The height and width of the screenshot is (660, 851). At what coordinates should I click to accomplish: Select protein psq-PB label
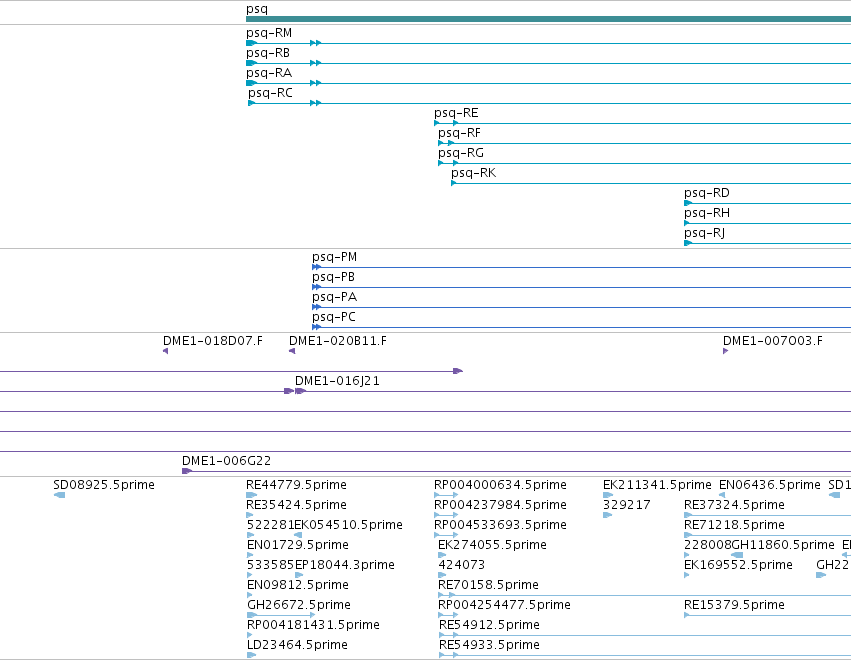pos(333,277)
